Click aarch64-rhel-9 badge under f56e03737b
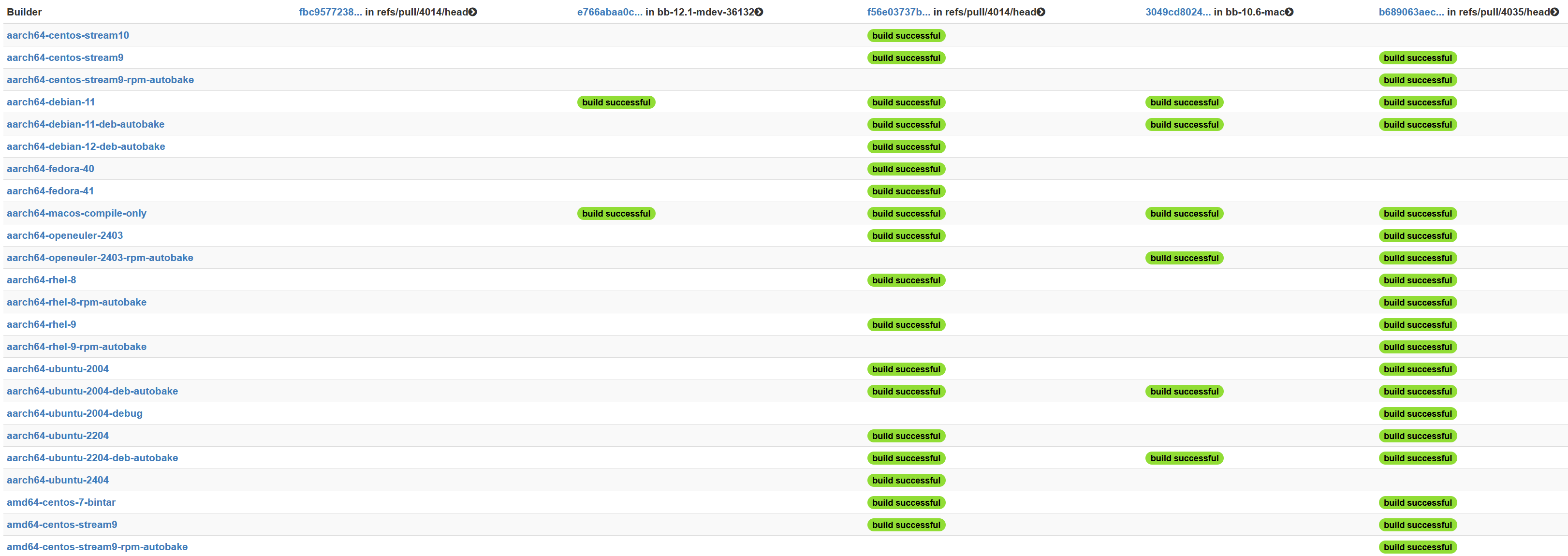The width and height of the screenshot is (1568, 556). point(907,325)
